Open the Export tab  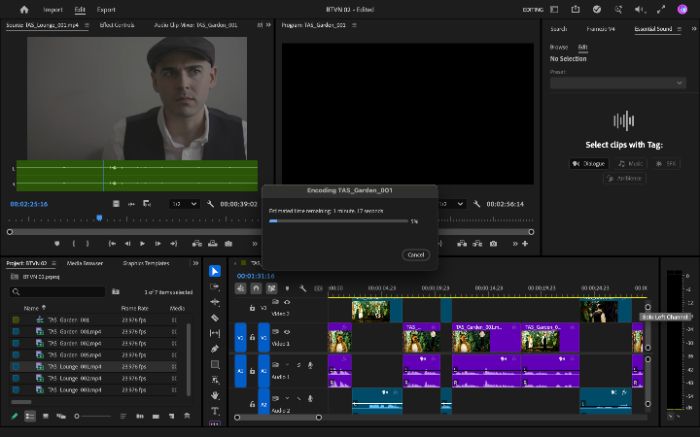(x=106, y=9)
